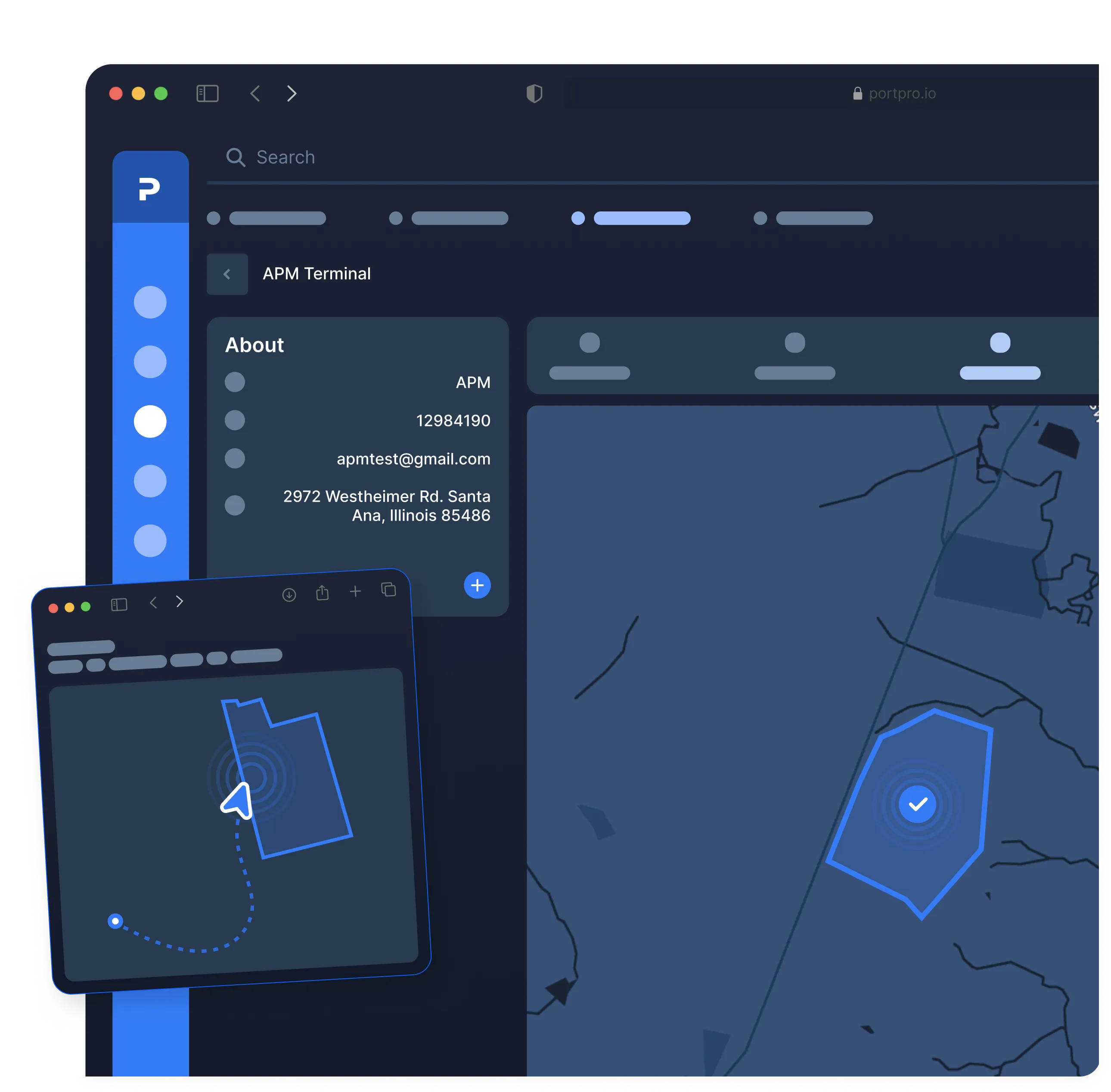The height and width of the screenshot is (1092, 1111).
Task: Click the blue checkmark marker on map
Action: (917, 804)
